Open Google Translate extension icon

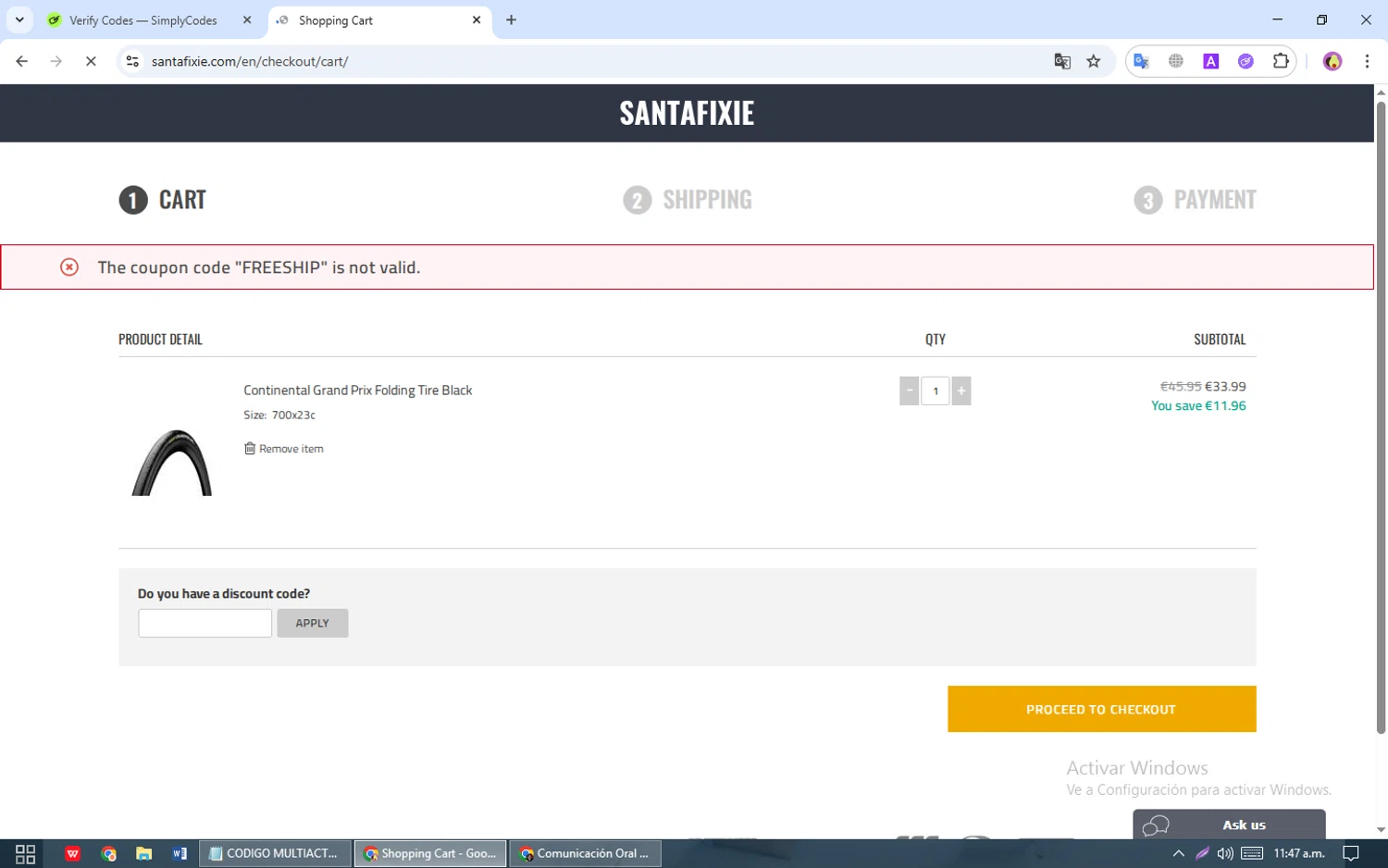click(1141, 61)
